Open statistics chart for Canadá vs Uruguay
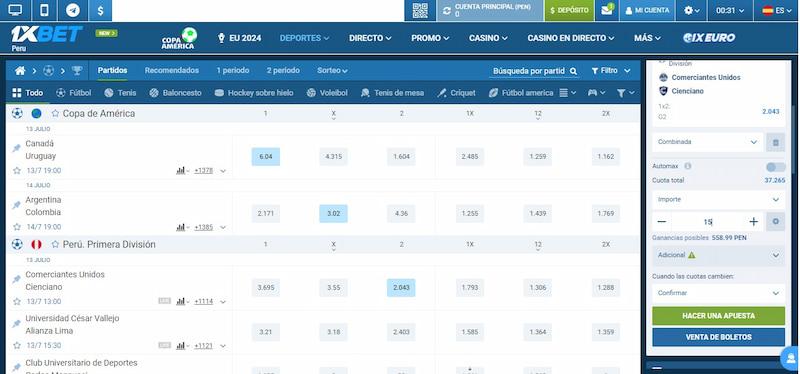Screen dimensions: 800x374 pos(182,171)
